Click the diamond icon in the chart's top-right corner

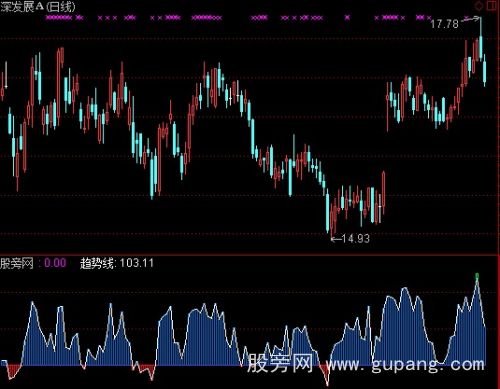[x=479, y=6]
